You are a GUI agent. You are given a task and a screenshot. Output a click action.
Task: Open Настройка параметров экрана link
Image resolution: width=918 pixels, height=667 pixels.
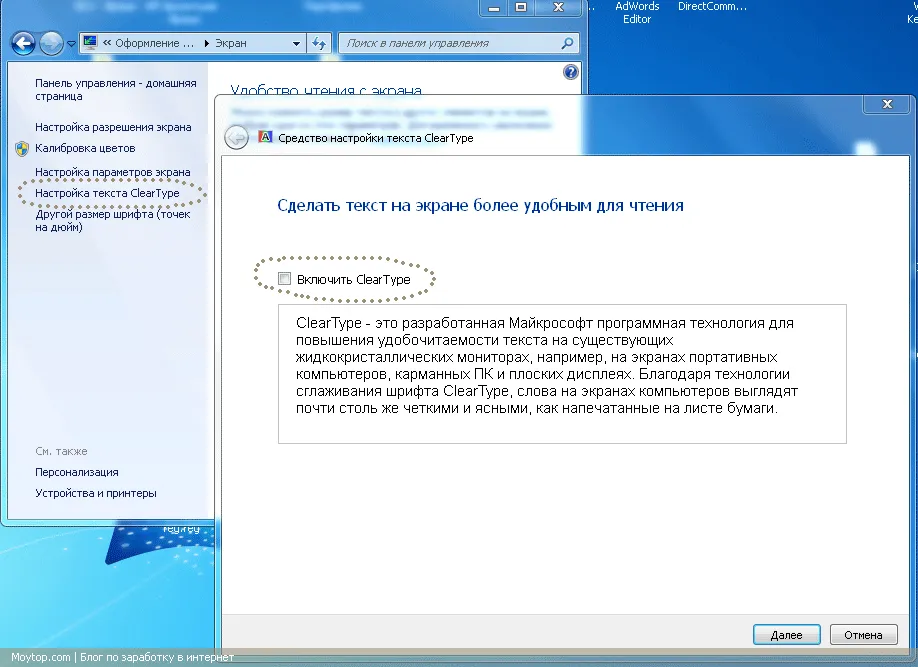click(x=112, y=172)
